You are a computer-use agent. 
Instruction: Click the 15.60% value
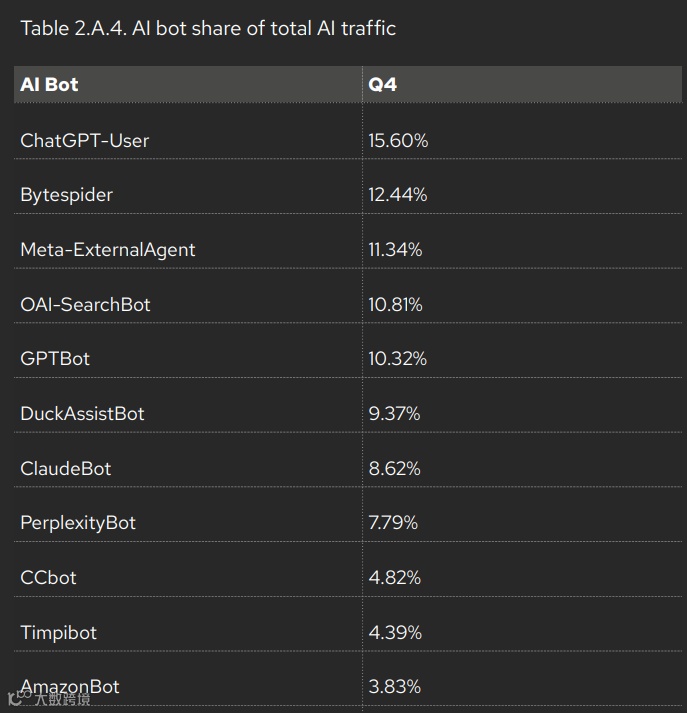pyautogui.click(x=398, y=141)
